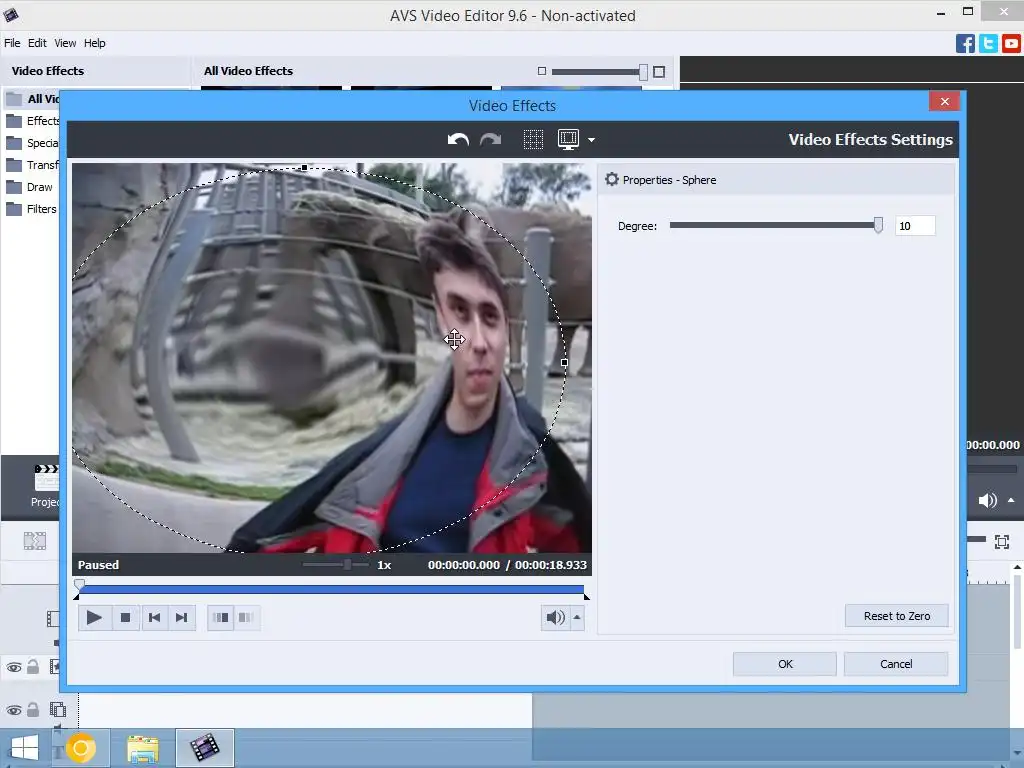This screenshot has height=768, width=1024.
Task: Click the previous scene button
Action: tap(221, 617)
